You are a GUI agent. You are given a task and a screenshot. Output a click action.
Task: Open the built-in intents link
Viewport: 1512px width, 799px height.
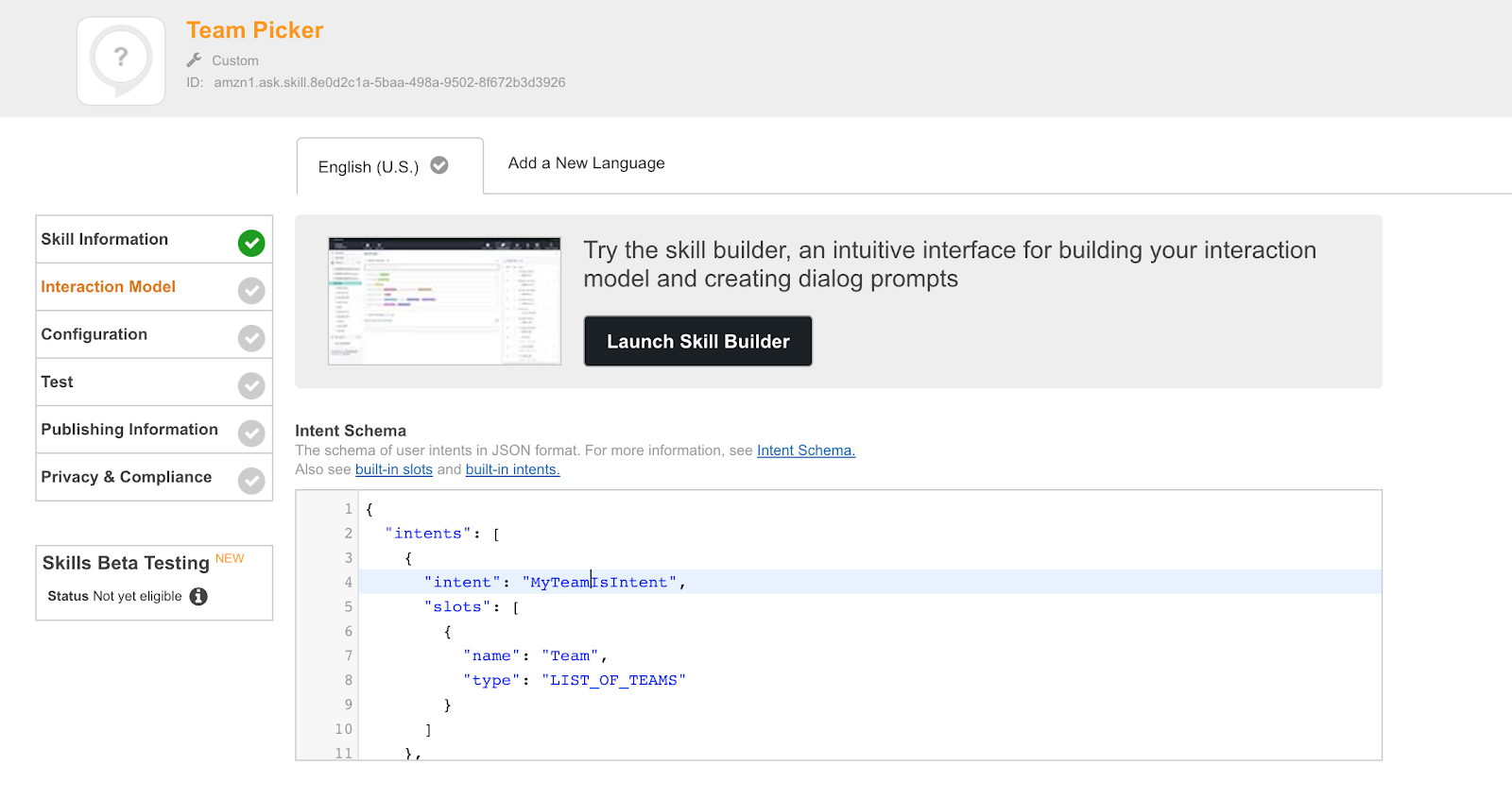click(x=512, y=469)
